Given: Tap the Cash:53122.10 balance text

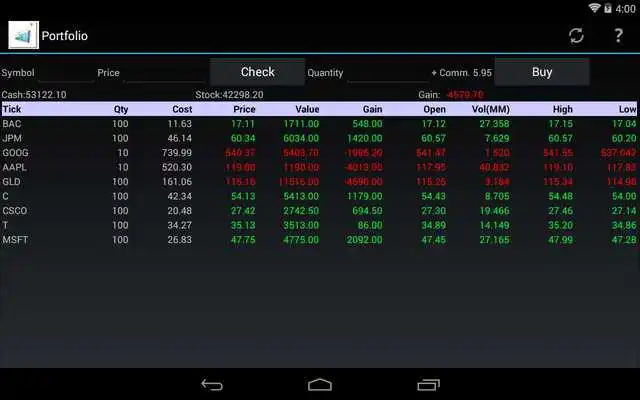Looking at the screenshot, I should (34, 95).
